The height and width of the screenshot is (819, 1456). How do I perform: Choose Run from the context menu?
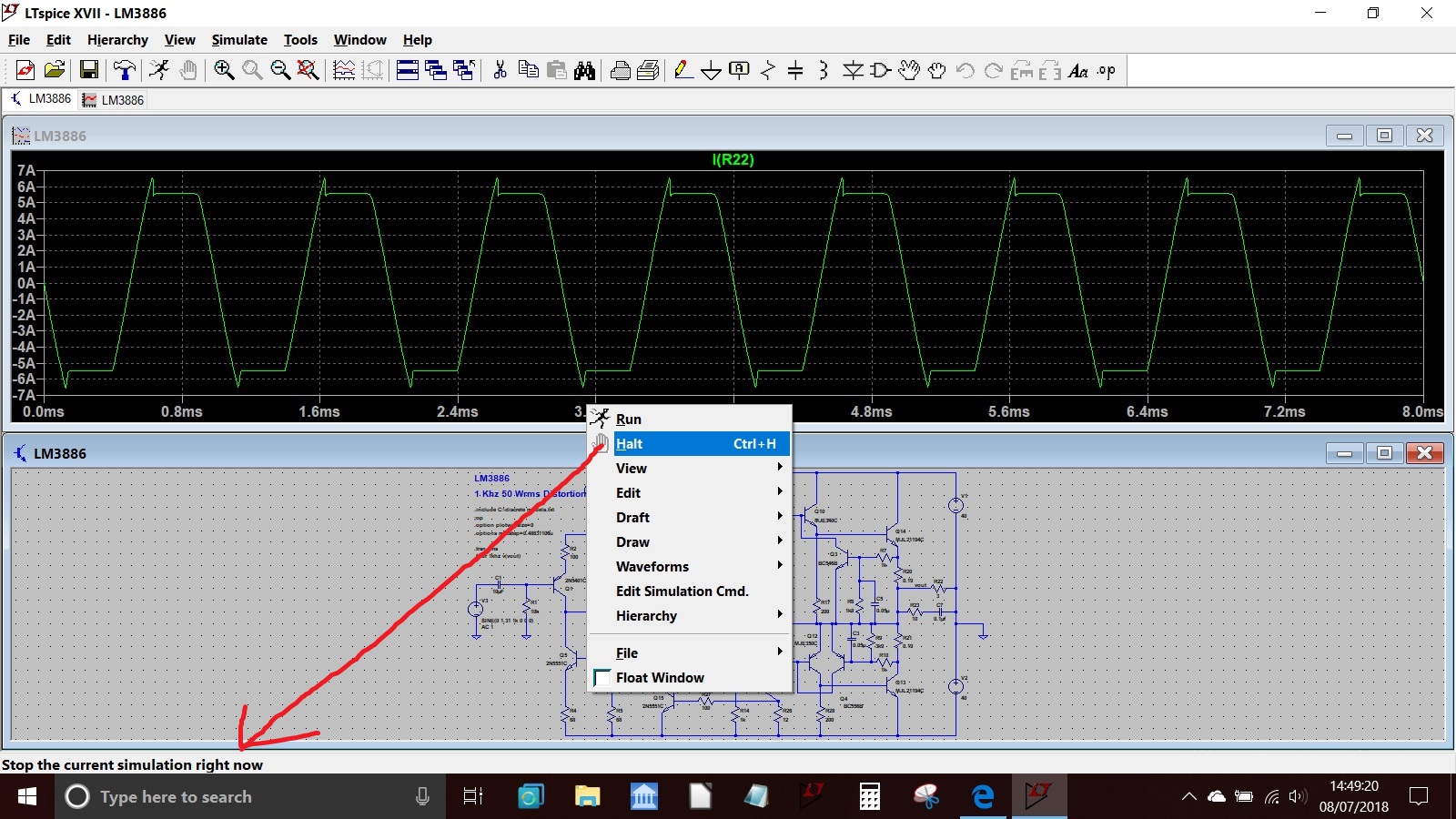pos(690,419)
